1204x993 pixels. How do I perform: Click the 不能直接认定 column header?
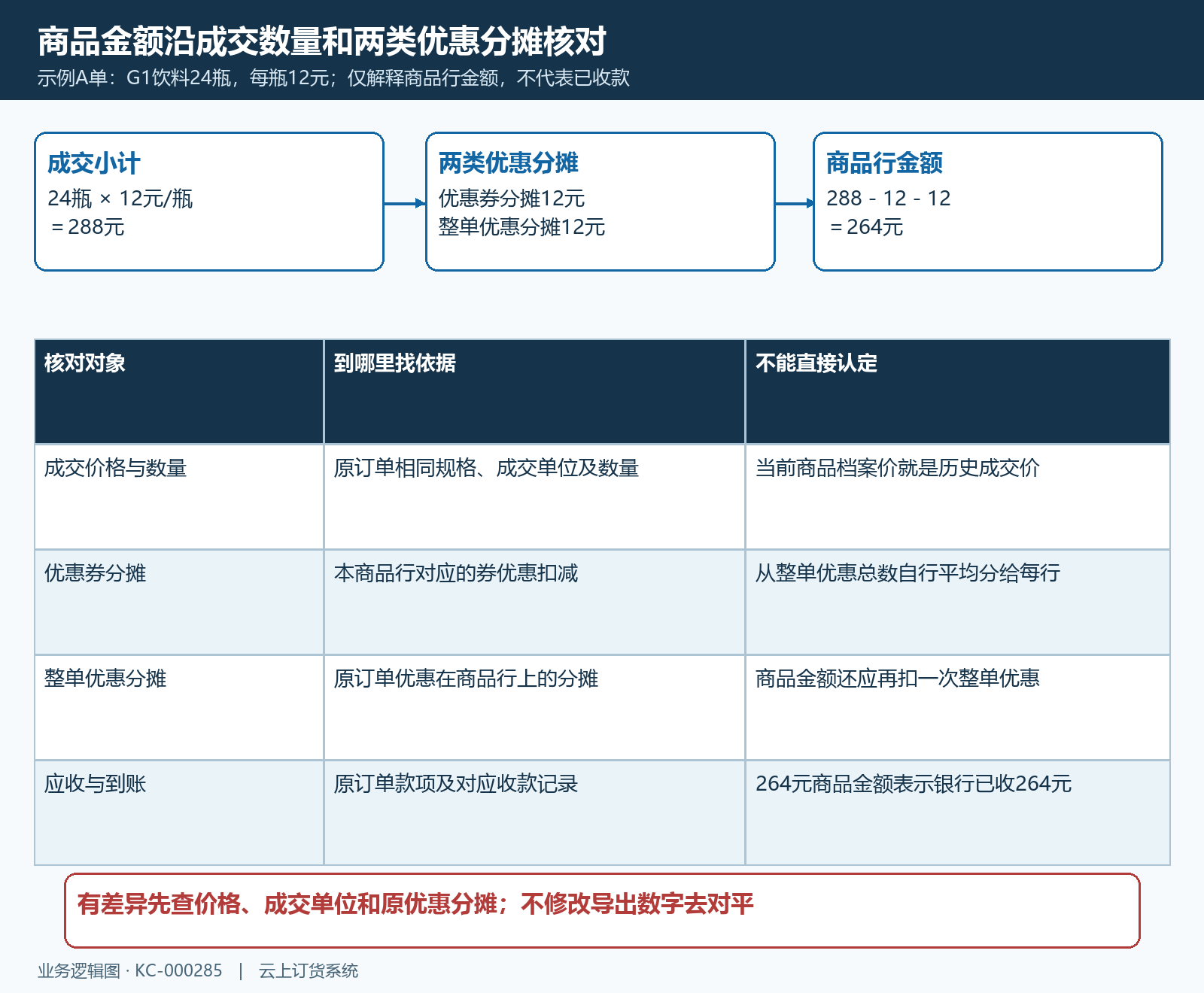point(957,392)
